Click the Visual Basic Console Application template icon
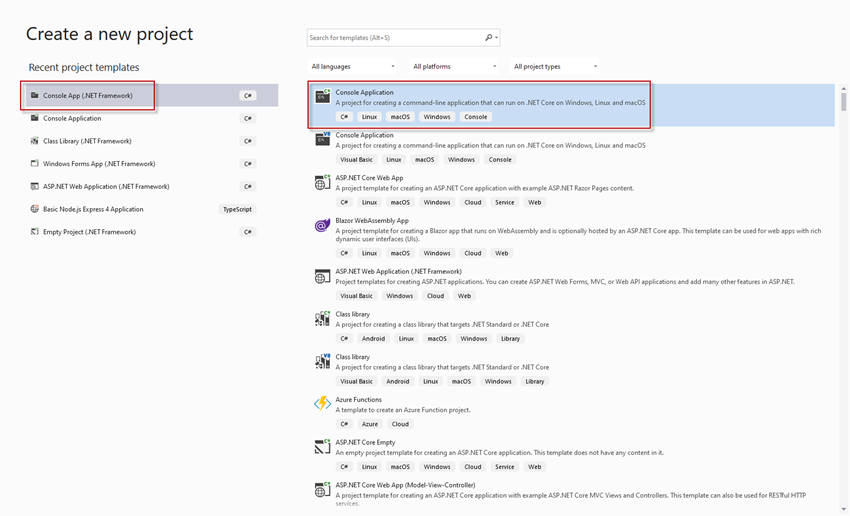Viewport: 850px width, 516px height. tap(323, 139)
